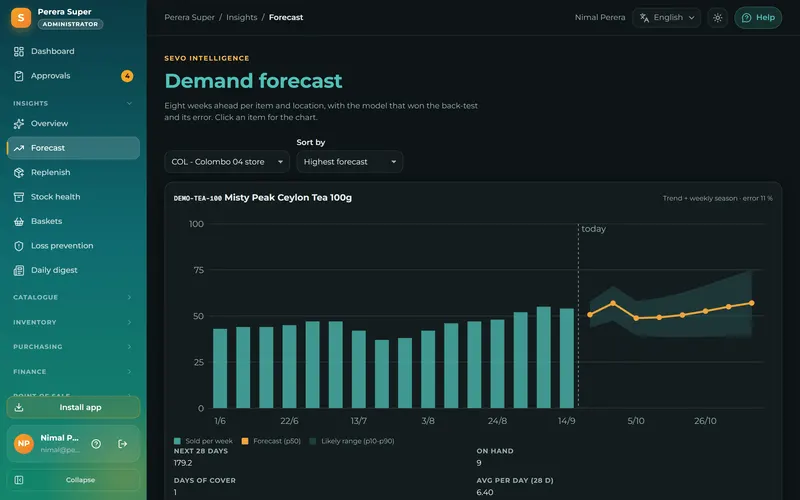
Task: Open the Dashboard grid icon
Action: pyautogui.click(x=19, y=52)
